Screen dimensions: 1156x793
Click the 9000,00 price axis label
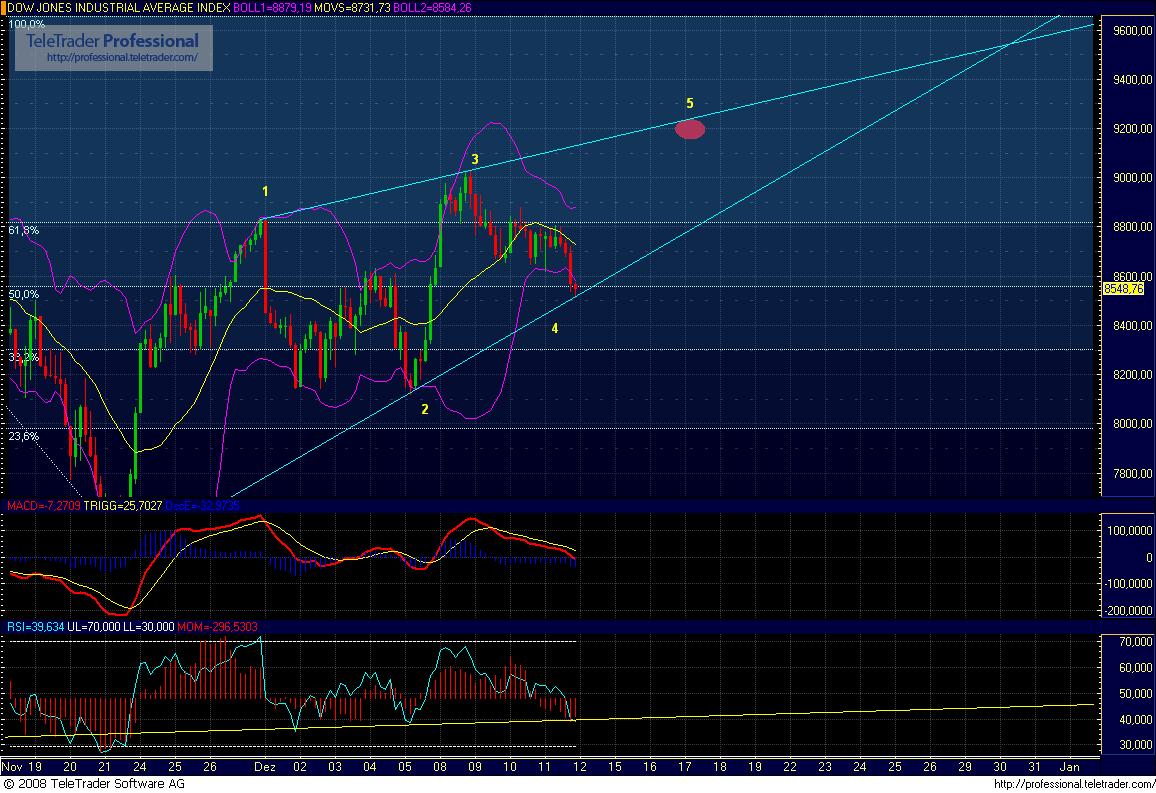pos(1133,178)
